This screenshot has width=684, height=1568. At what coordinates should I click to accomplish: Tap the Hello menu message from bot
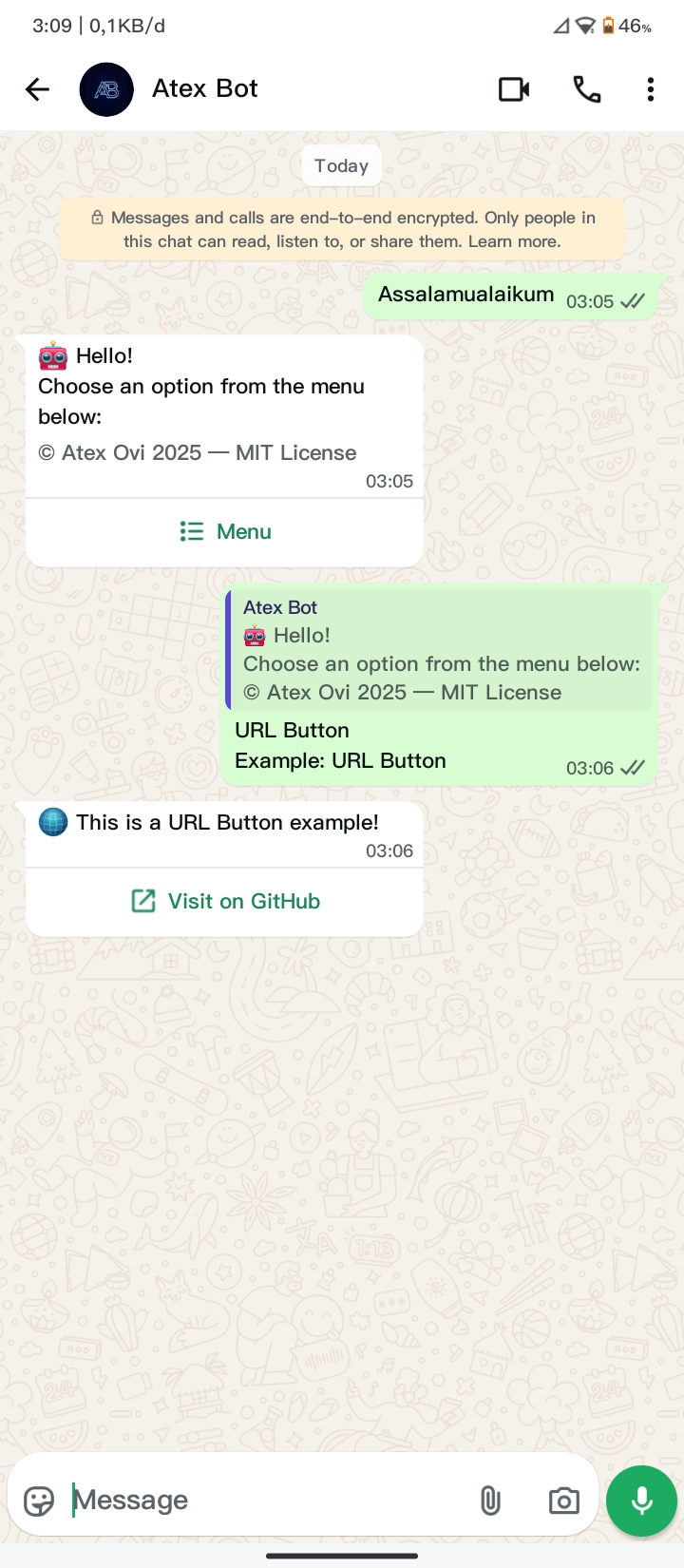click(225, 416)
